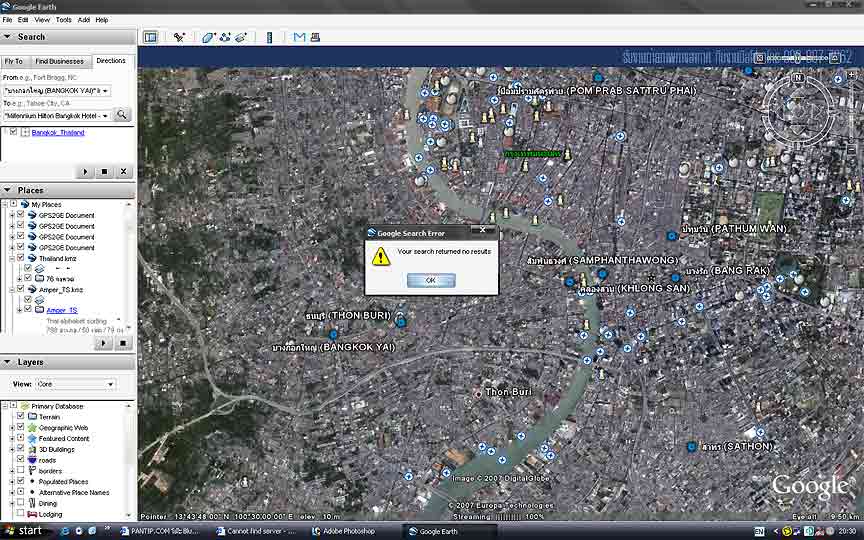This screenshot has height=540, width=864.
Task: Uncheck the Amper_TS.kmz checkbox
Action: click(x=20, y=289)
